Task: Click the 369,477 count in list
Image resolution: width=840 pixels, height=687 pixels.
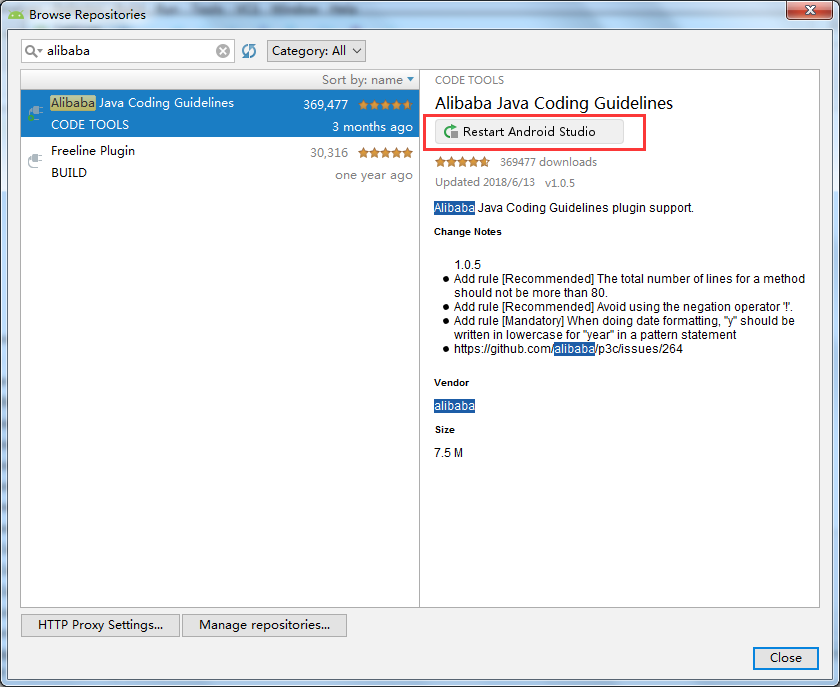Action: pos(326,104)
